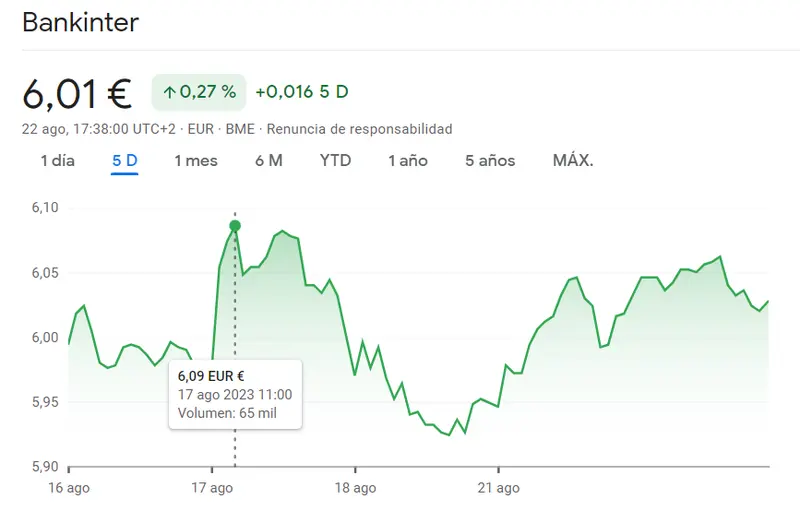Click the 6,05 y-axis label
Viewport: 800px width, 511px height.
point(45,273)
